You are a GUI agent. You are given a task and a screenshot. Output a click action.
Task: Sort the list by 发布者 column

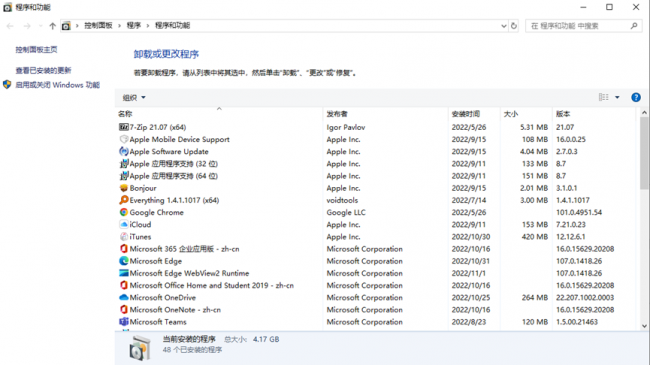[337, 114]
